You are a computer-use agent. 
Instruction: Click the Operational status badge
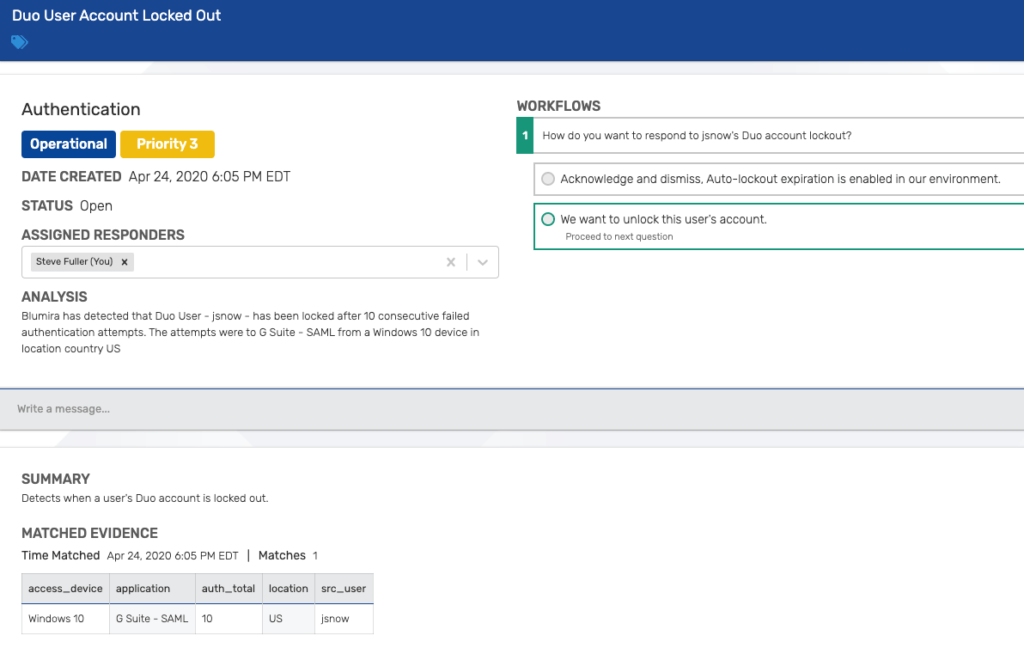(x=68, y=143)
